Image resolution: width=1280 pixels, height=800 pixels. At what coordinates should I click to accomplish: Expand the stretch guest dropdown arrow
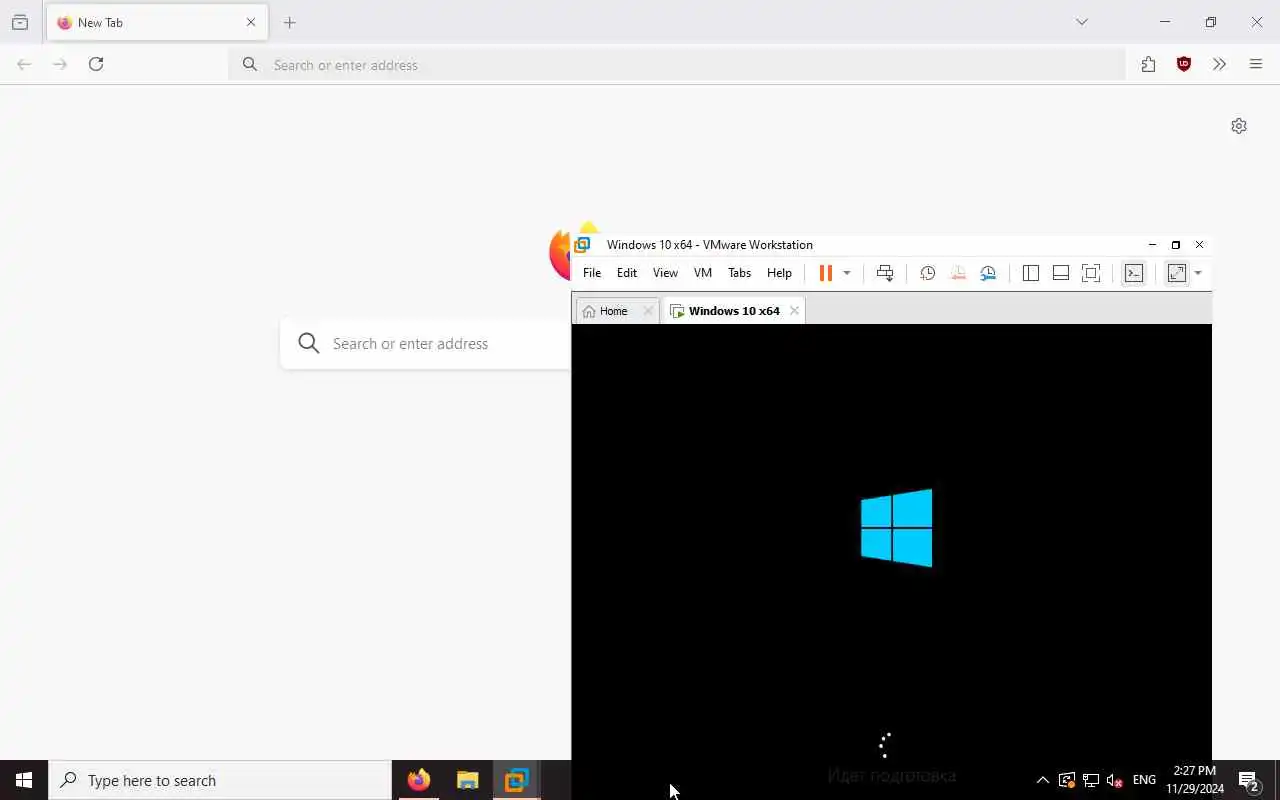tap(1198, 273)
